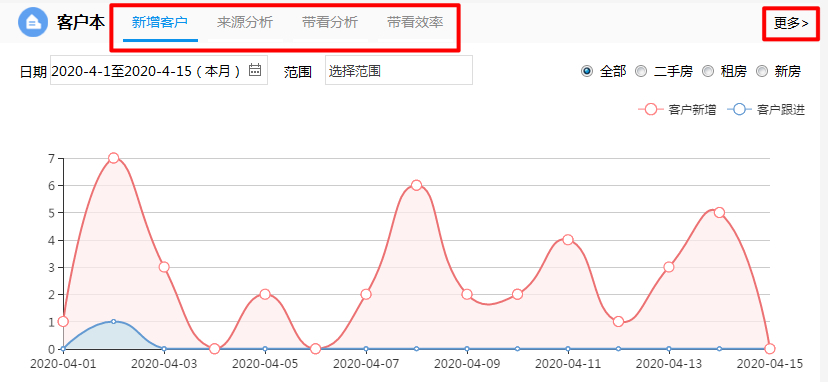Open the 带看效率 tab
The width and height of the screenshot is (828, 382).
coord(415,23)
